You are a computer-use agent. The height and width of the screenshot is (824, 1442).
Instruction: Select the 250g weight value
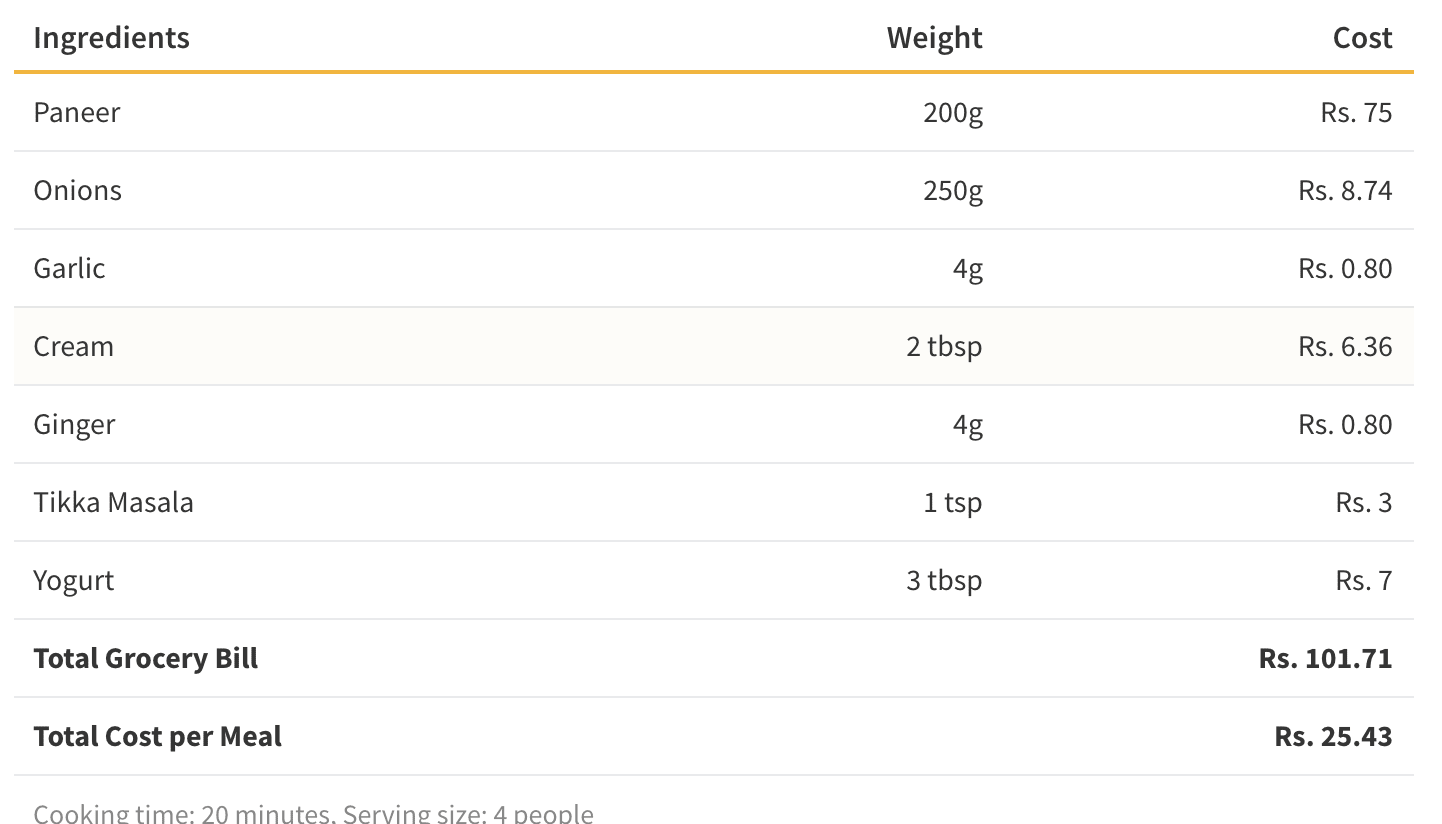(x=953, y=191)
